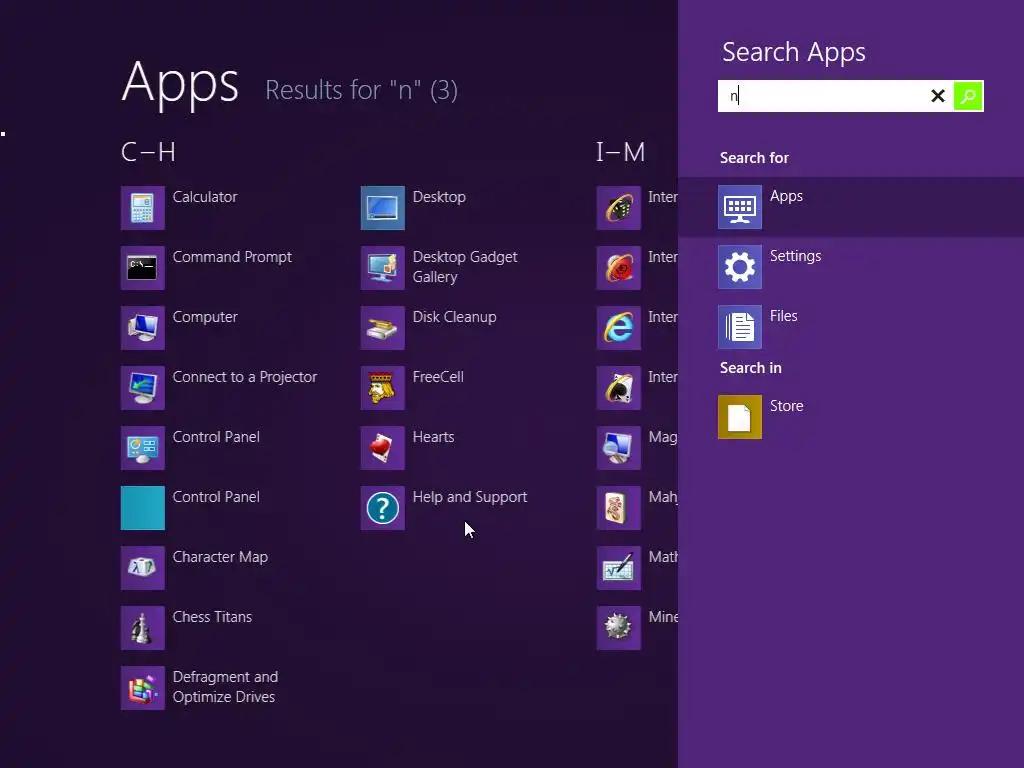The width and height of the screenshot is (1024, 768).
Task: Clear the search box with the X
Action: click(938, 96)
